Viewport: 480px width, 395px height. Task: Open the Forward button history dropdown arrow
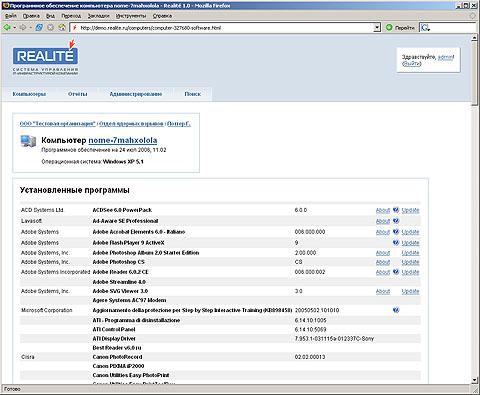coord(30,28)
